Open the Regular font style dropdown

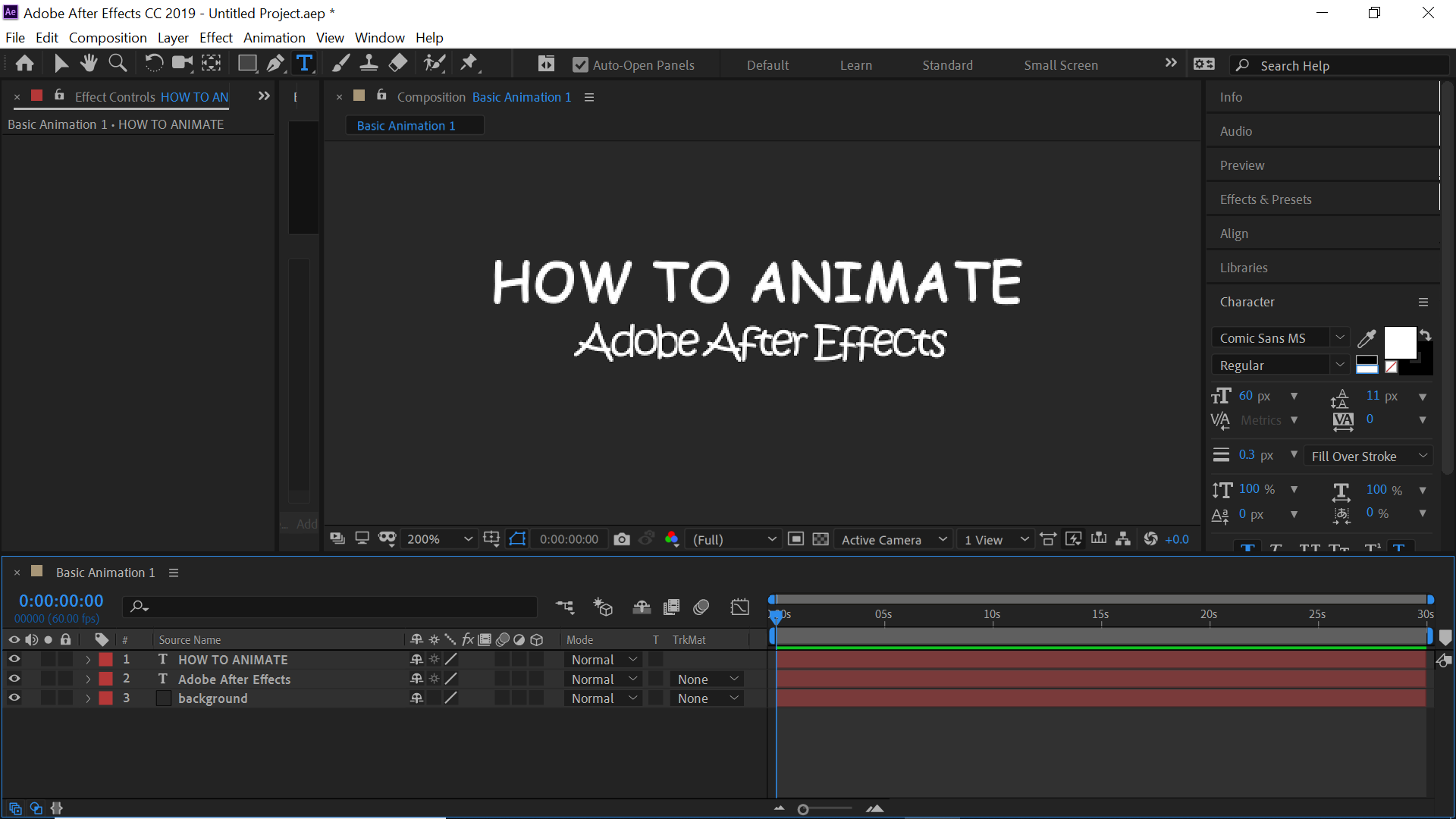coord(1281,366)
